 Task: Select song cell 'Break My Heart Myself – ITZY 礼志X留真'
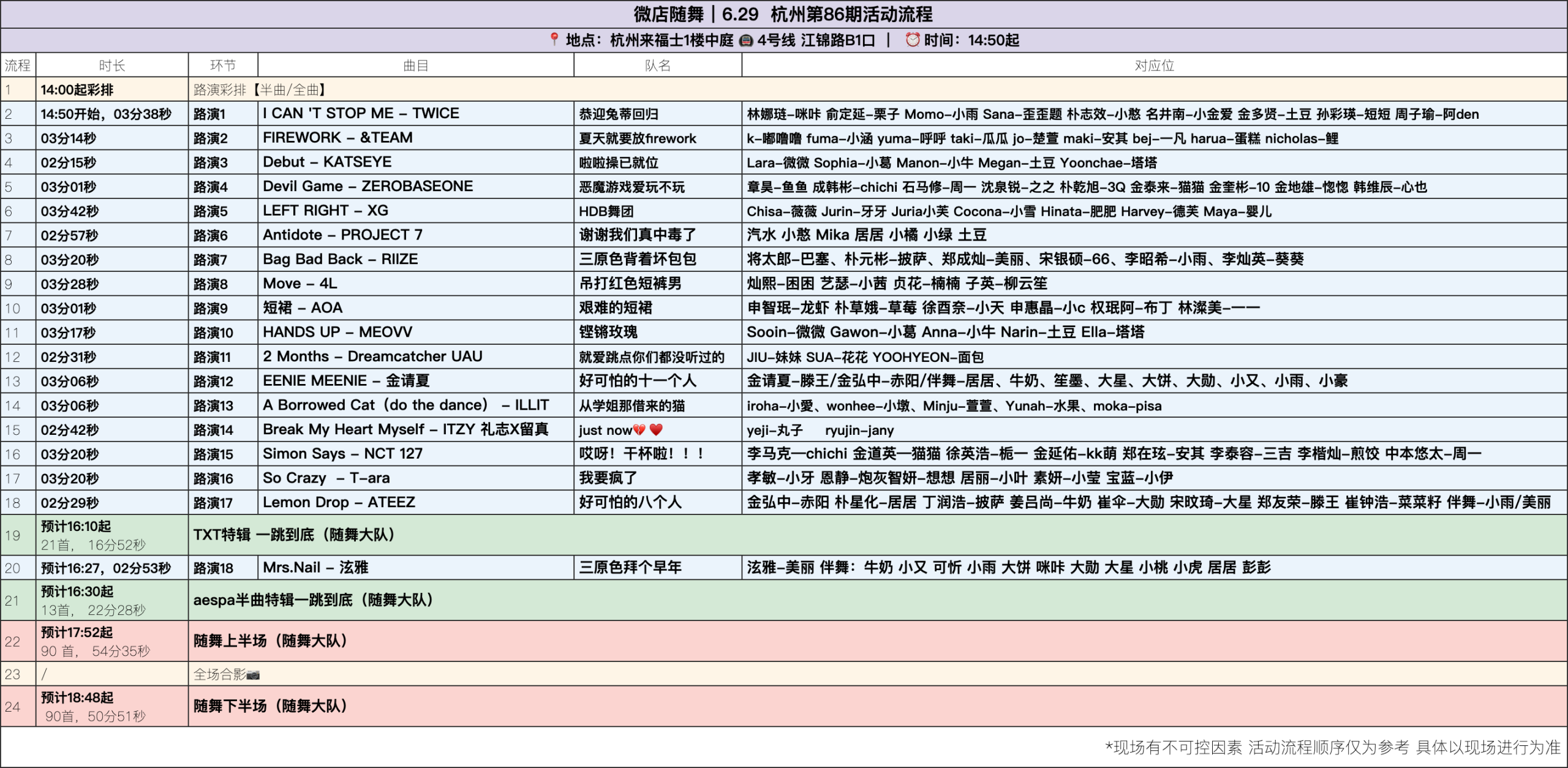coord(416,429)
